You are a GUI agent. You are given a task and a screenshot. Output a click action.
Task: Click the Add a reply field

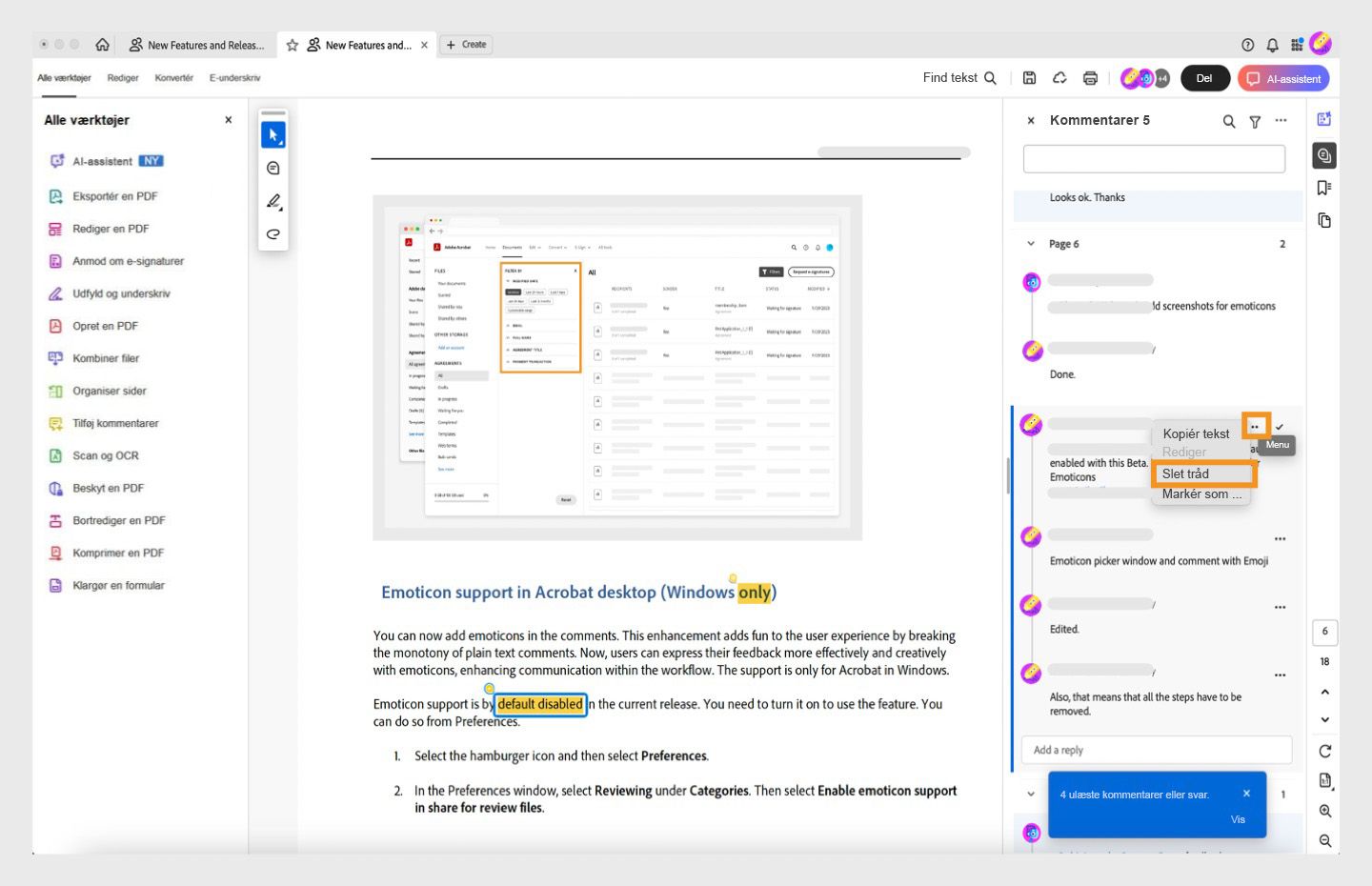tap(1157, 750)
